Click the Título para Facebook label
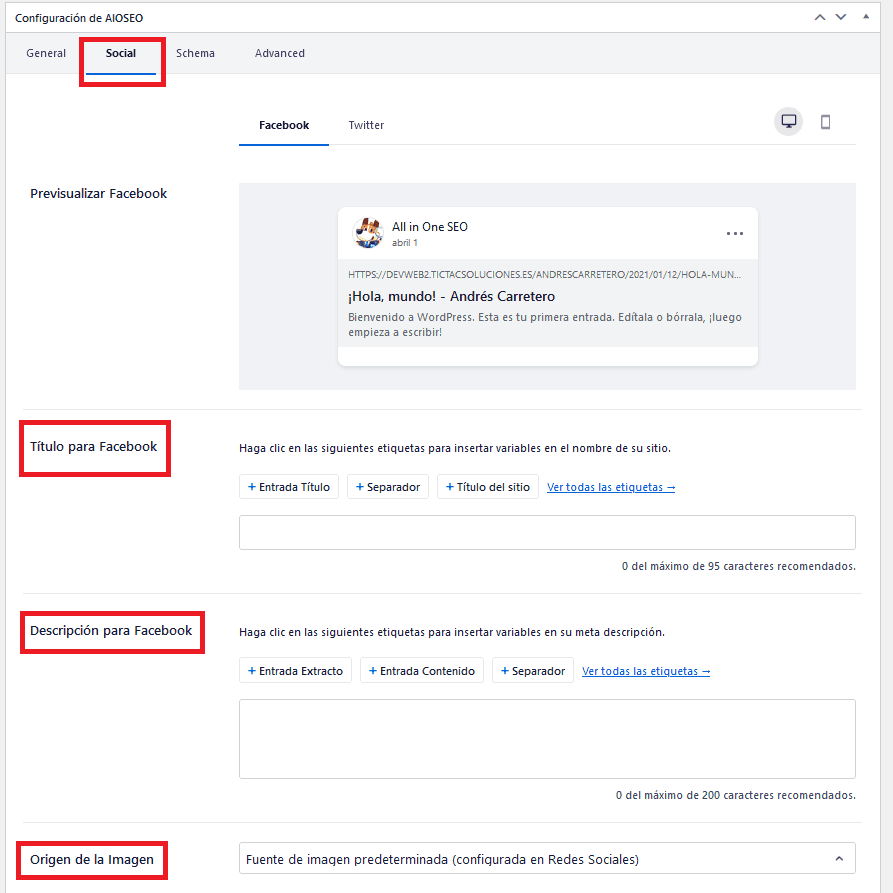 click(x=93, y=446)
